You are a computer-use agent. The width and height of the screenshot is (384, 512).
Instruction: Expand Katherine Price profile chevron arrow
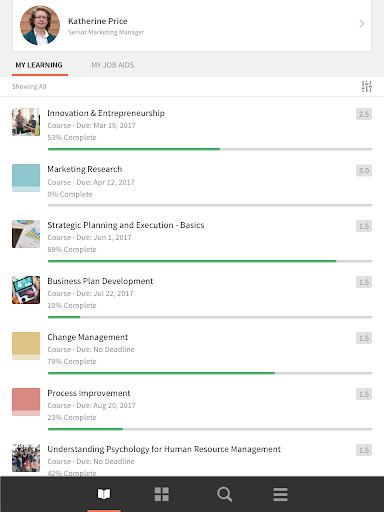click(362, 23)
